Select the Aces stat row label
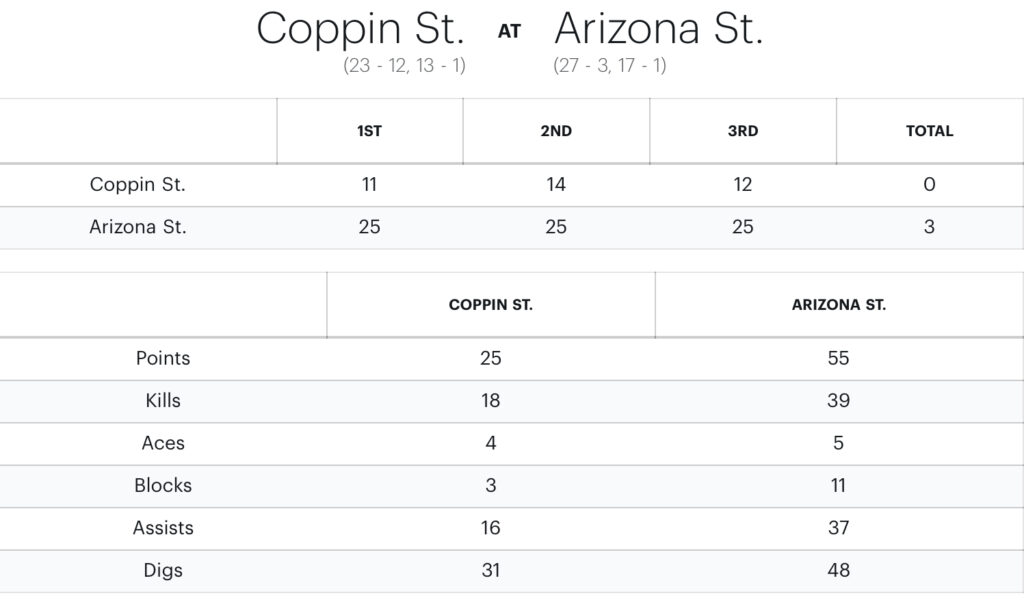The width and height of the screenshot is (1024, 613). pyautogui.click(x=163, y=443)
